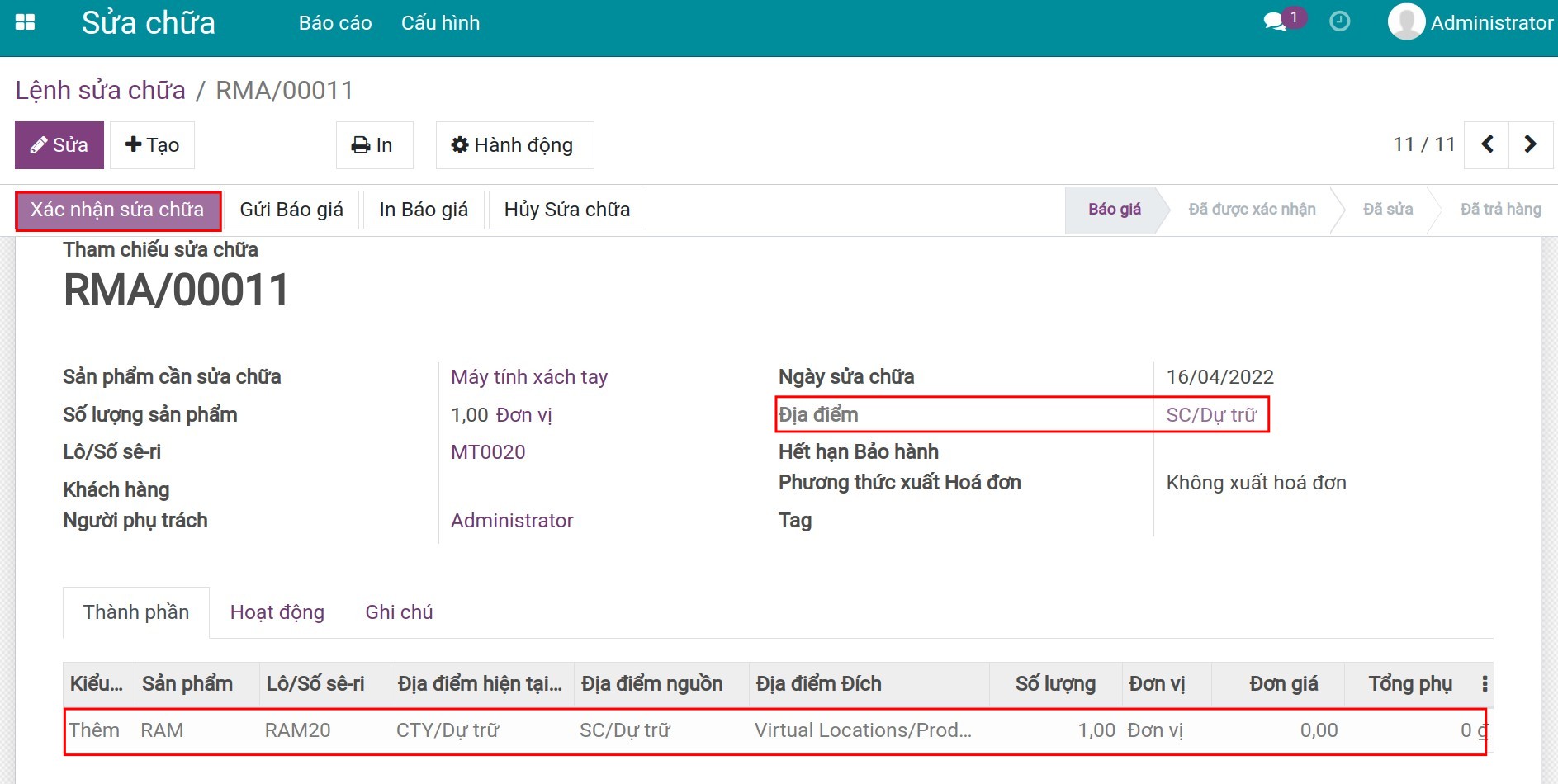1558x784 pixels.
Task: Open the MT0020 lot link
Action: tap(488, 452)
